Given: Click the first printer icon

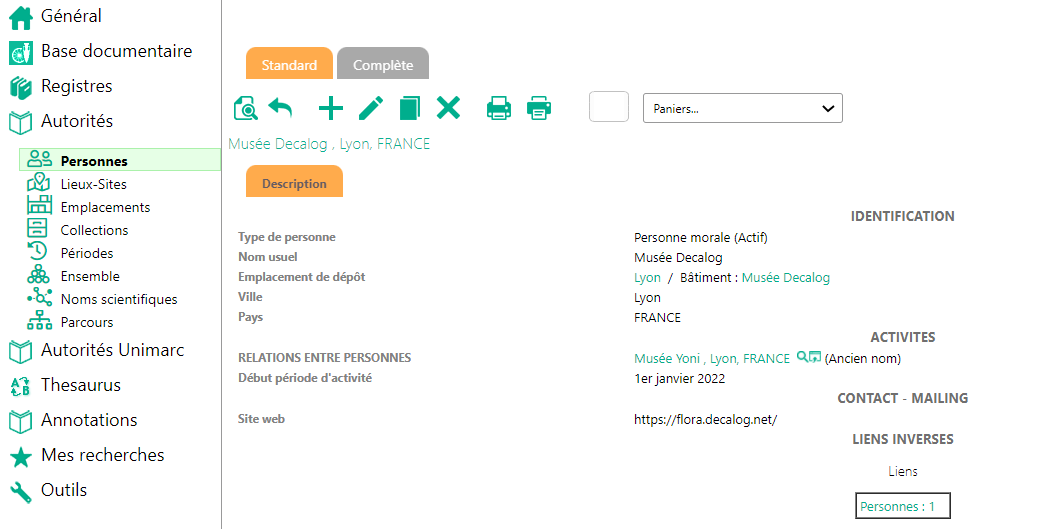Looking at the screenshot, I should tap(499, 108).
